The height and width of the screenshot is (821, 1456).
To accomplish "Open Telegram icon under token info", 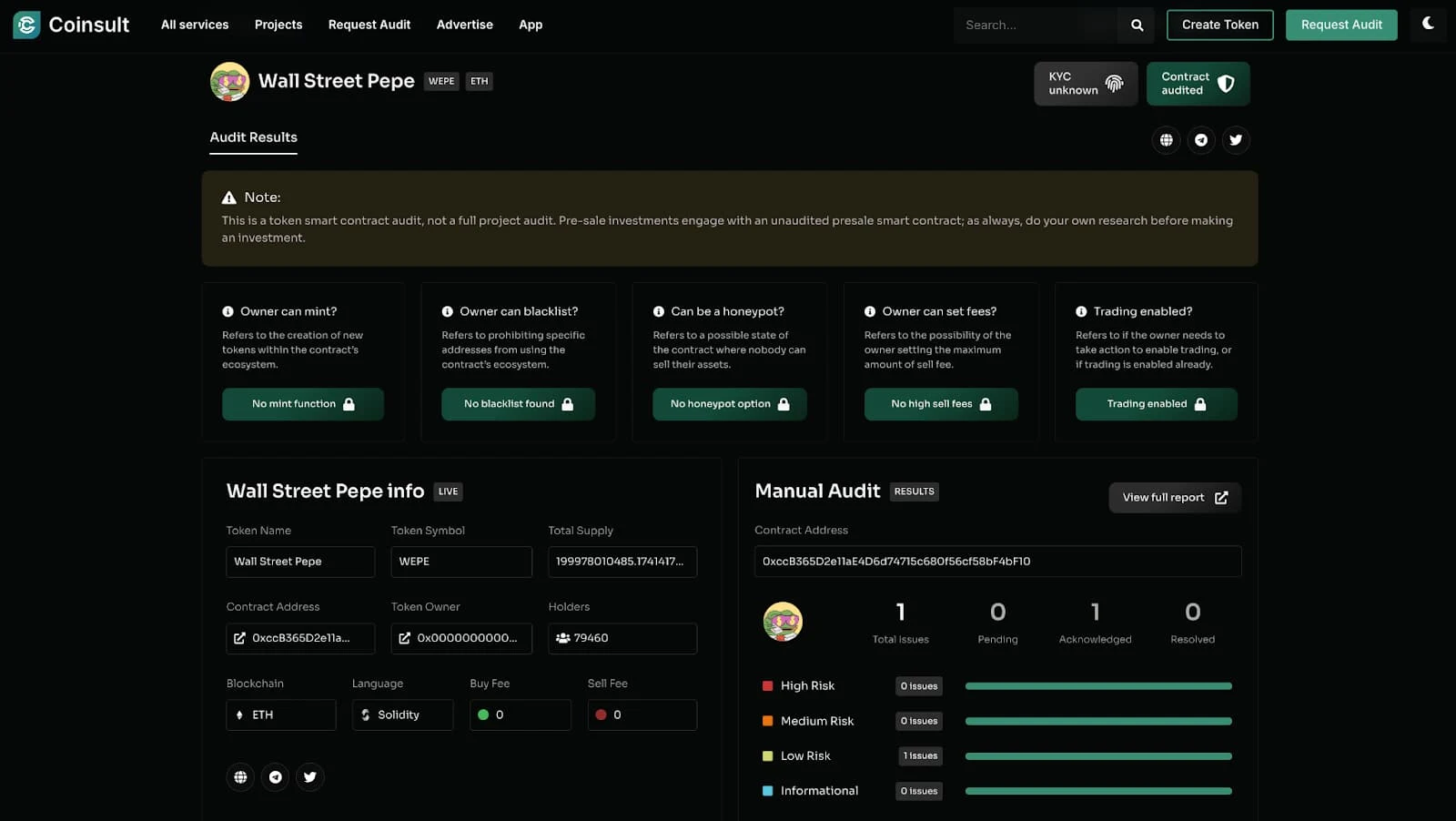I will click(275, 777).
